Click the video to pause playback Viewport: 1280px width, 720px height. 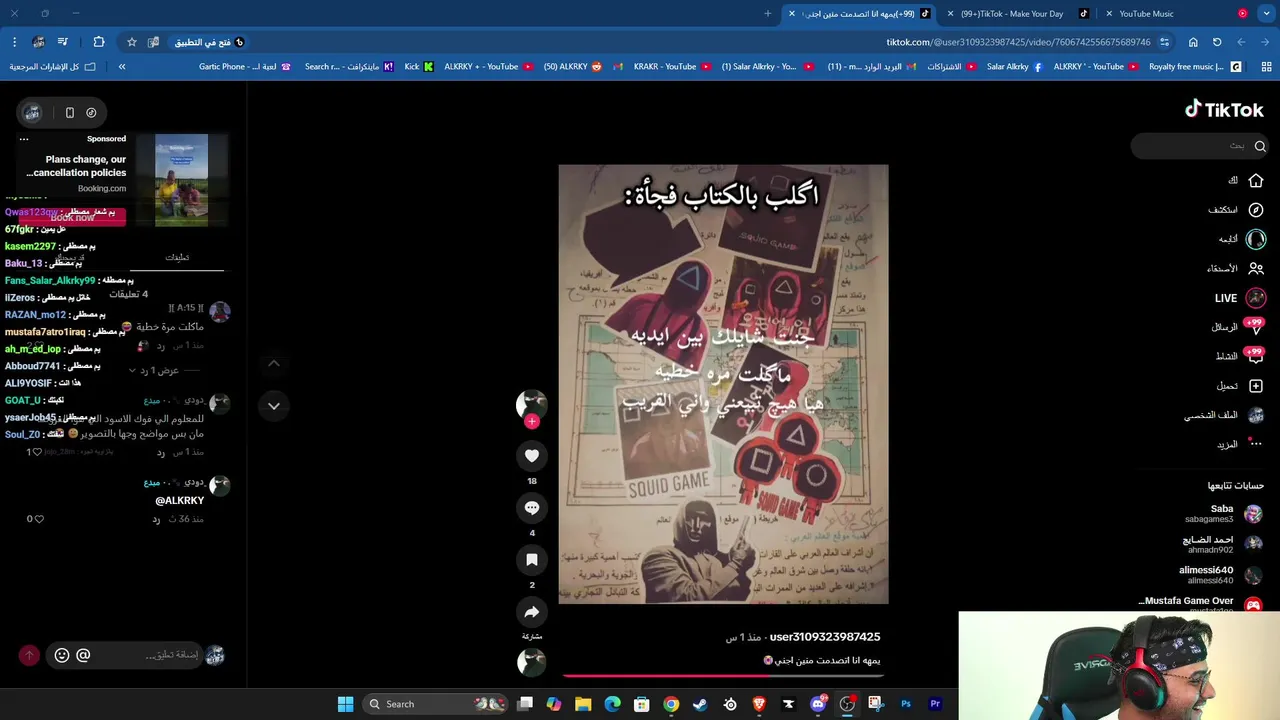tap(723, 384)
